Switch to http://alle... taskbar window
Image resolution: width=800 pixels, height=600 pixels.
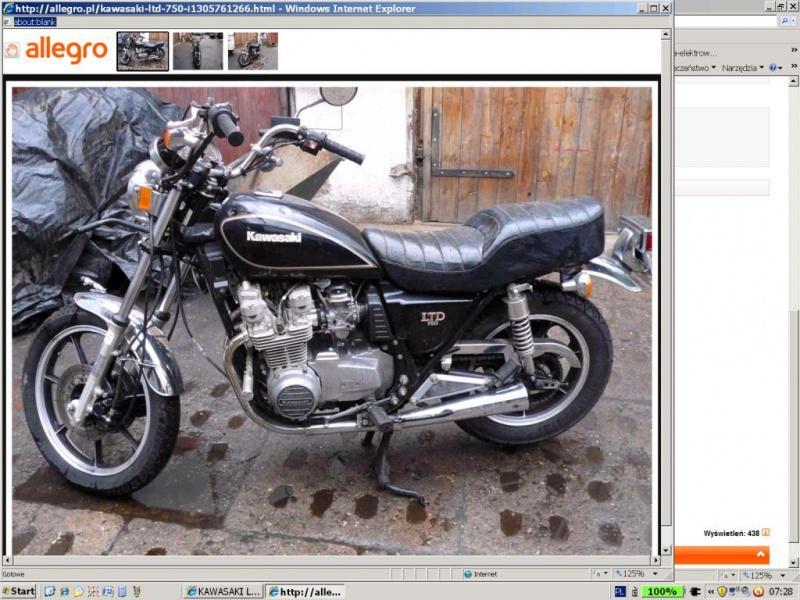305,592
